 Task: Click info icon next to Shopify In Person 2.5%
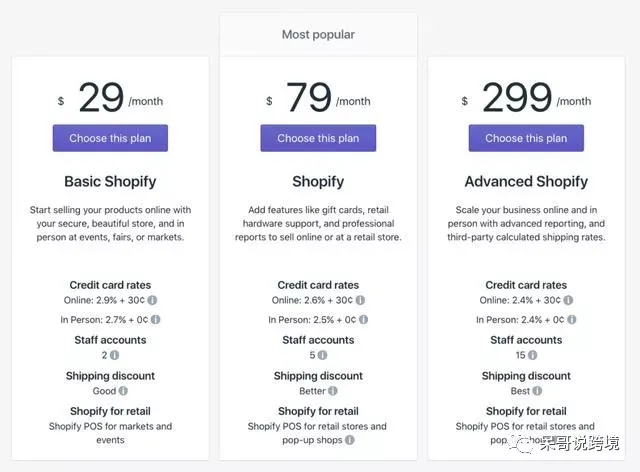(363, 320)
